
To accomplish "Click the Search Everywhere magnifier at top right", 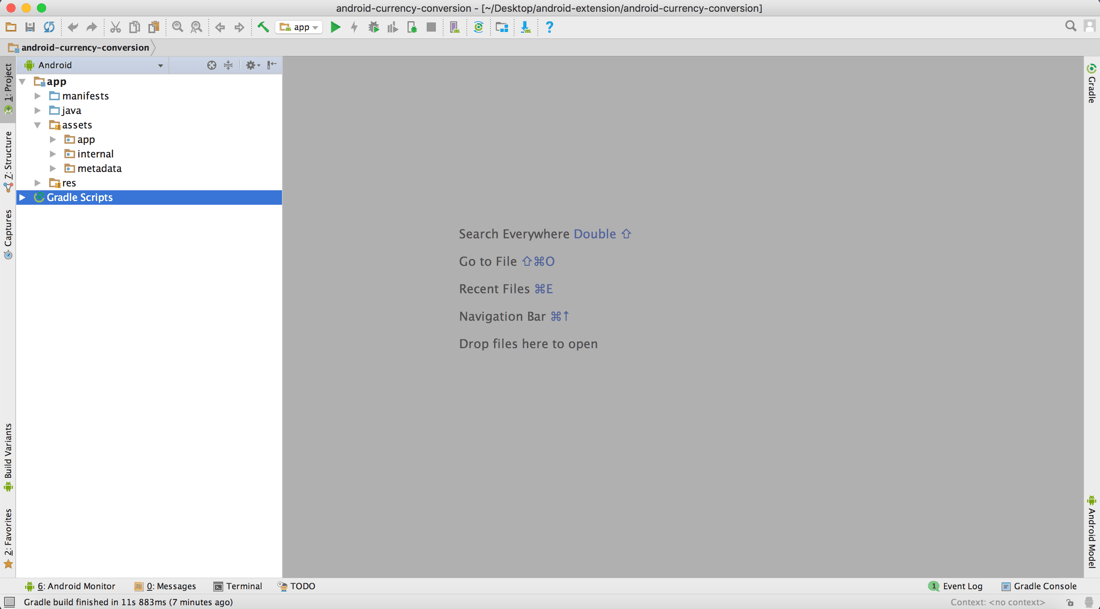I will [x=1071, y=26].
